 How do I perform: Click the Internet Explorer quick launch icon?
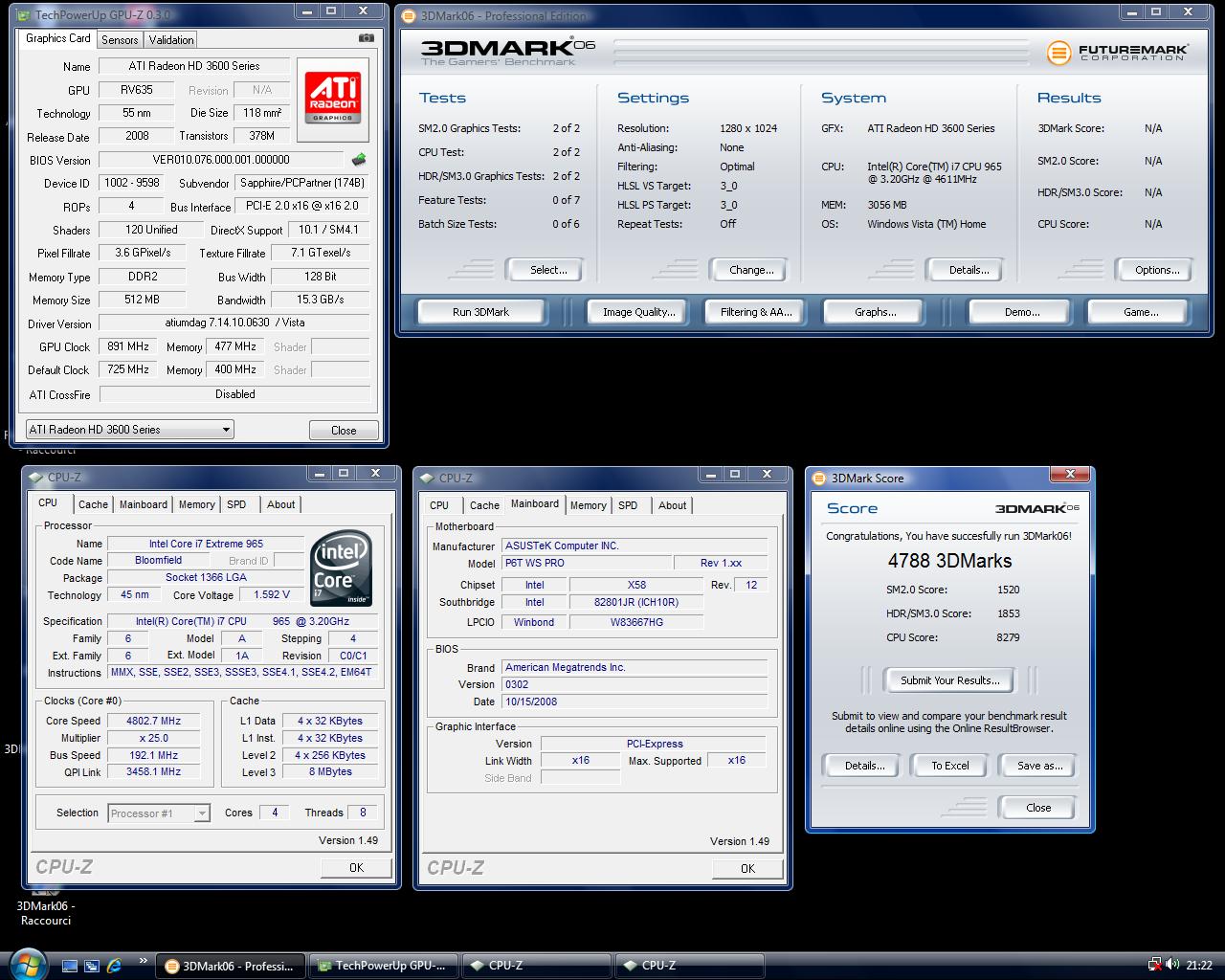114,966
